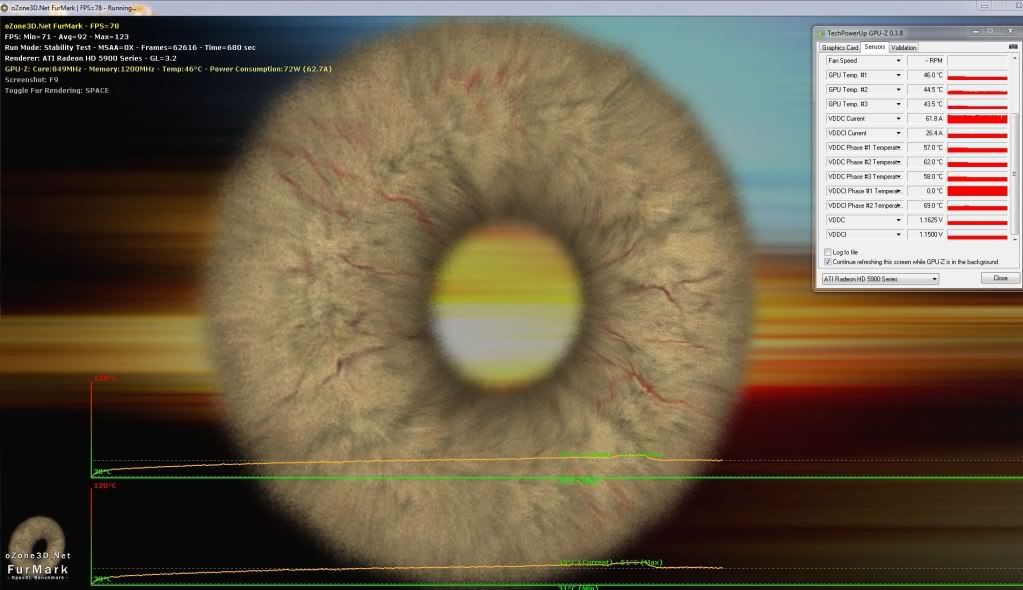1023x590 pixels.
Task: Open the GPU Temp. #1 sensor dropdown
Action: pyautogui.click(x=898, y=75)
